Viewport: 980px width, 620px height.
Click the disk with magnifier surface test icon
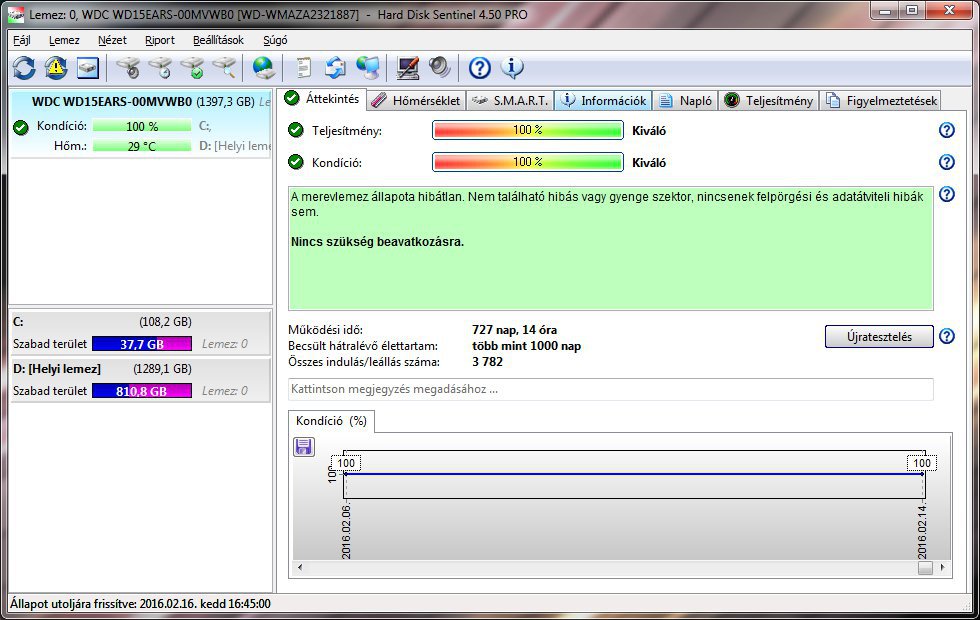(x=224, y=68)
